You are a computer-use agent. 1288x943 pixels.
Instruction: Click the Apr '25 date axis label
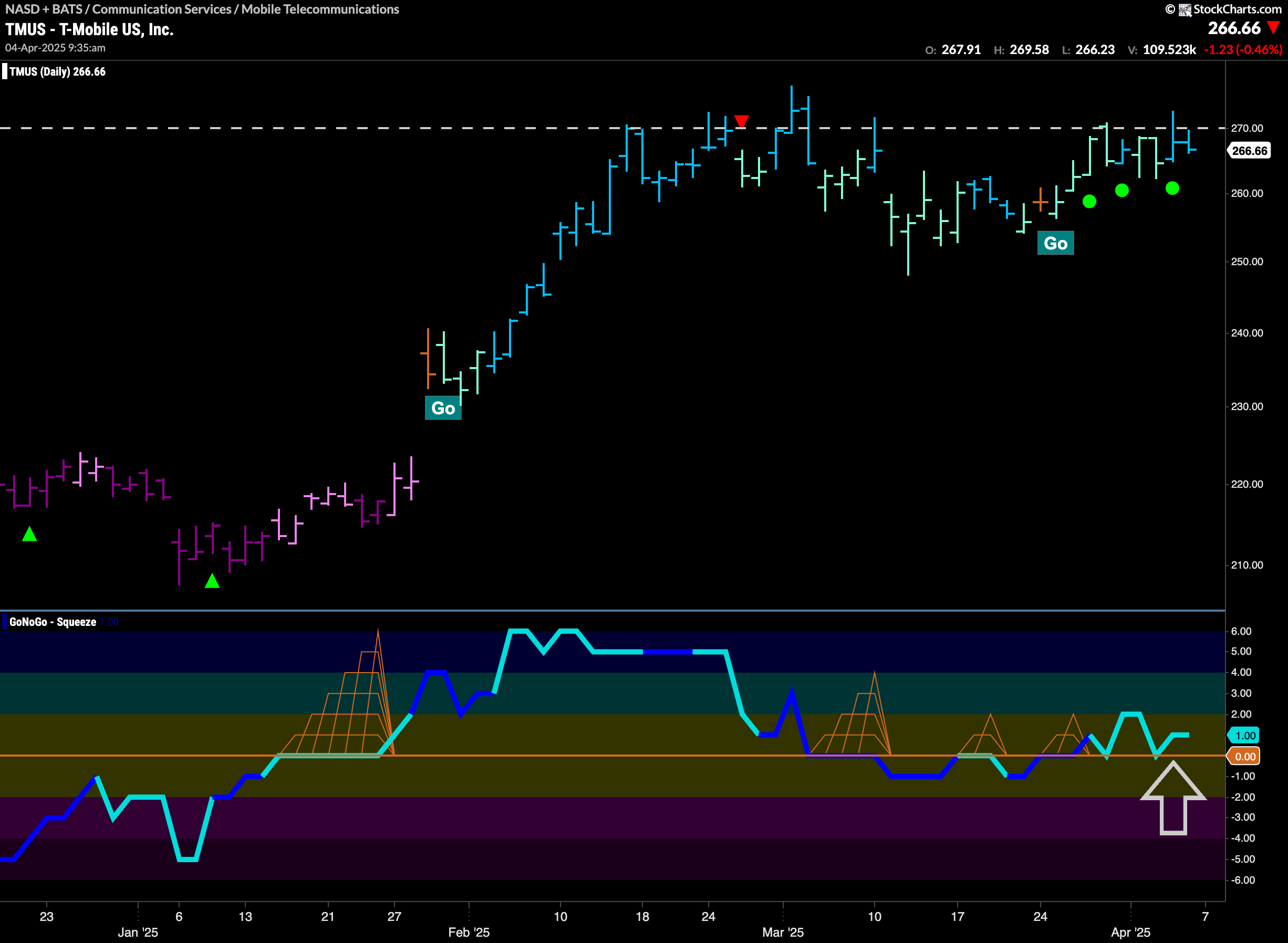(1130, 932)
